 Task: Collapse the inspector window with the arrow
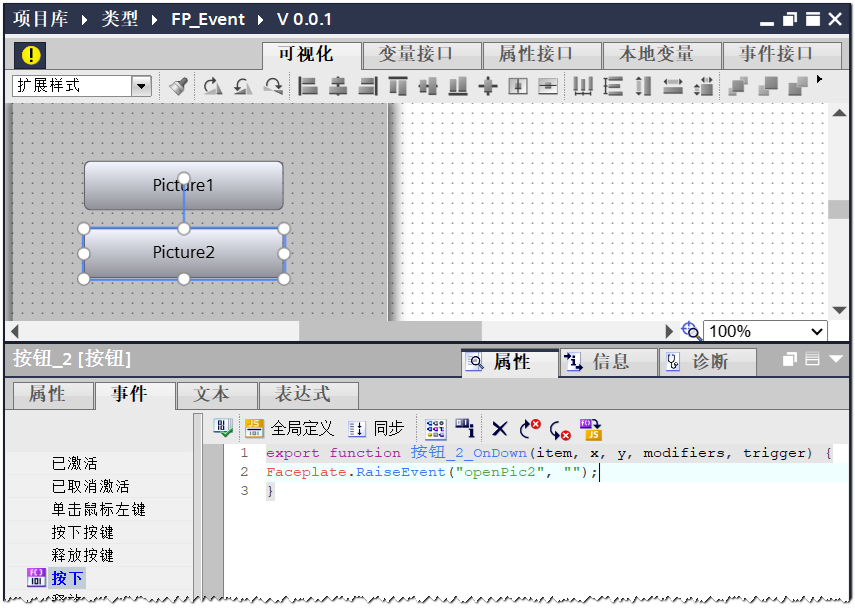pyautogui.click(x=836, y=359)
